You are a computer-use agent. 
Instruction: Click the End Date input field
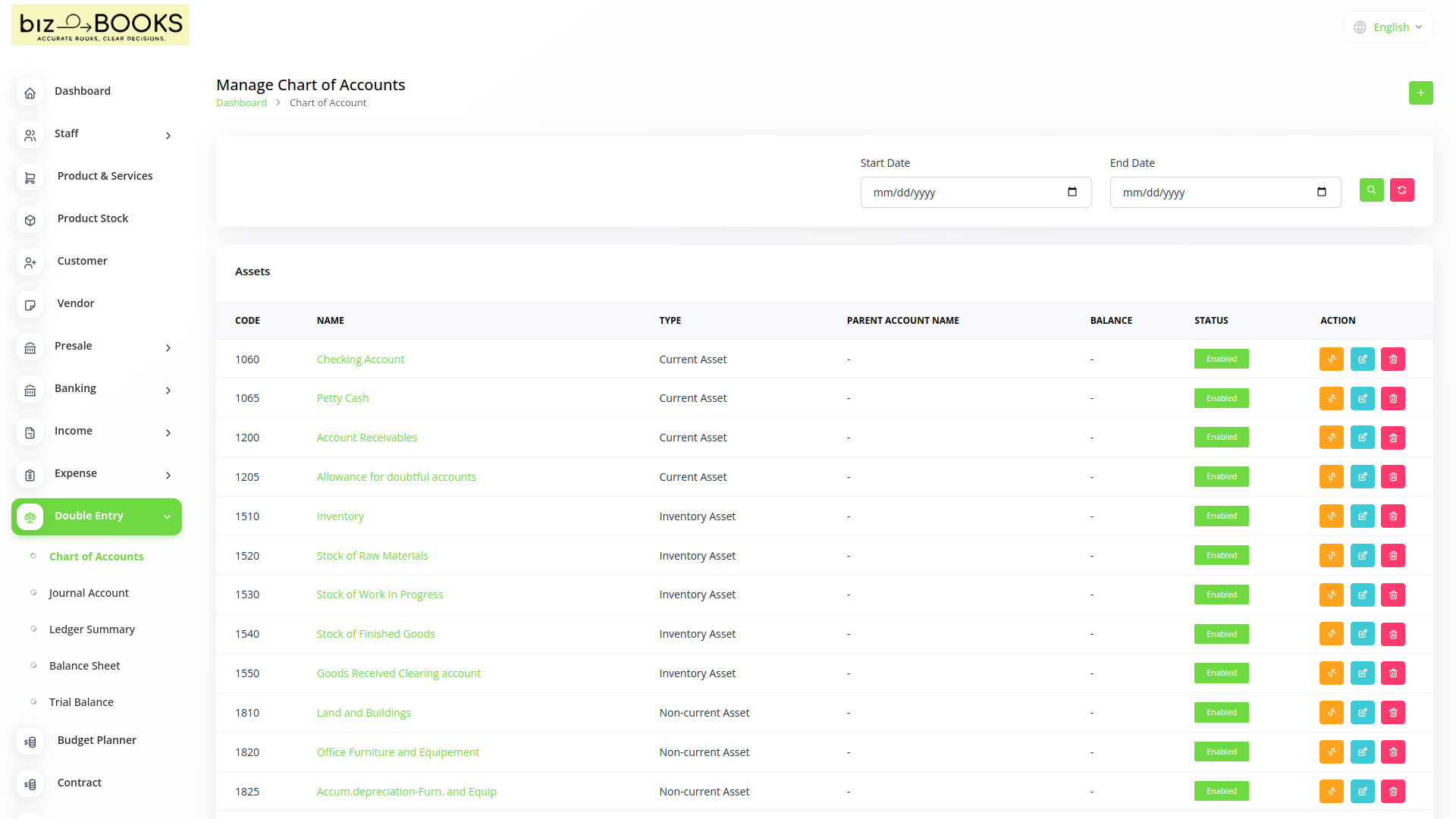(x=1213, y=193)
